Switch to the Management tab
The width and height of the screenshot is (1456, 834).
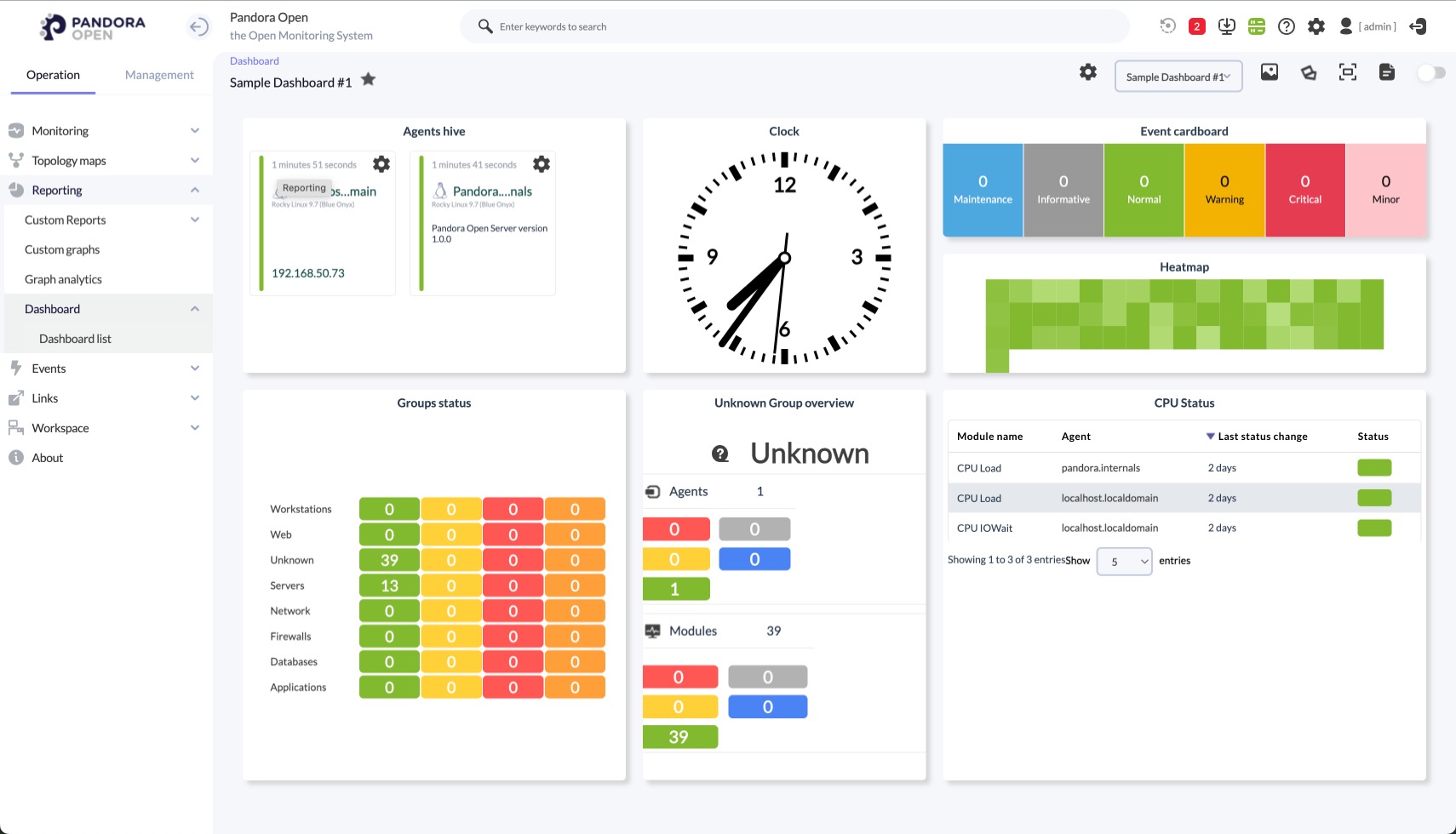click(159, 75)
